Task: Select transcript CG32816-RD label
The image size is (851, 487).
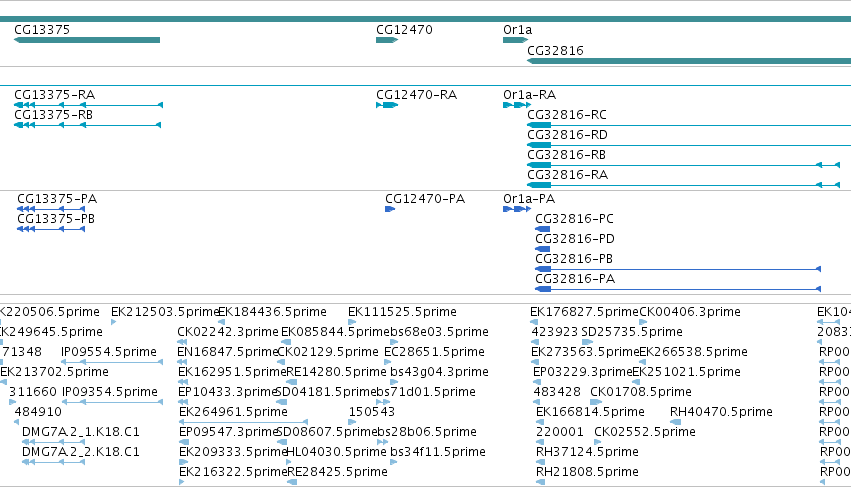Action: click(x=567, y=135)
